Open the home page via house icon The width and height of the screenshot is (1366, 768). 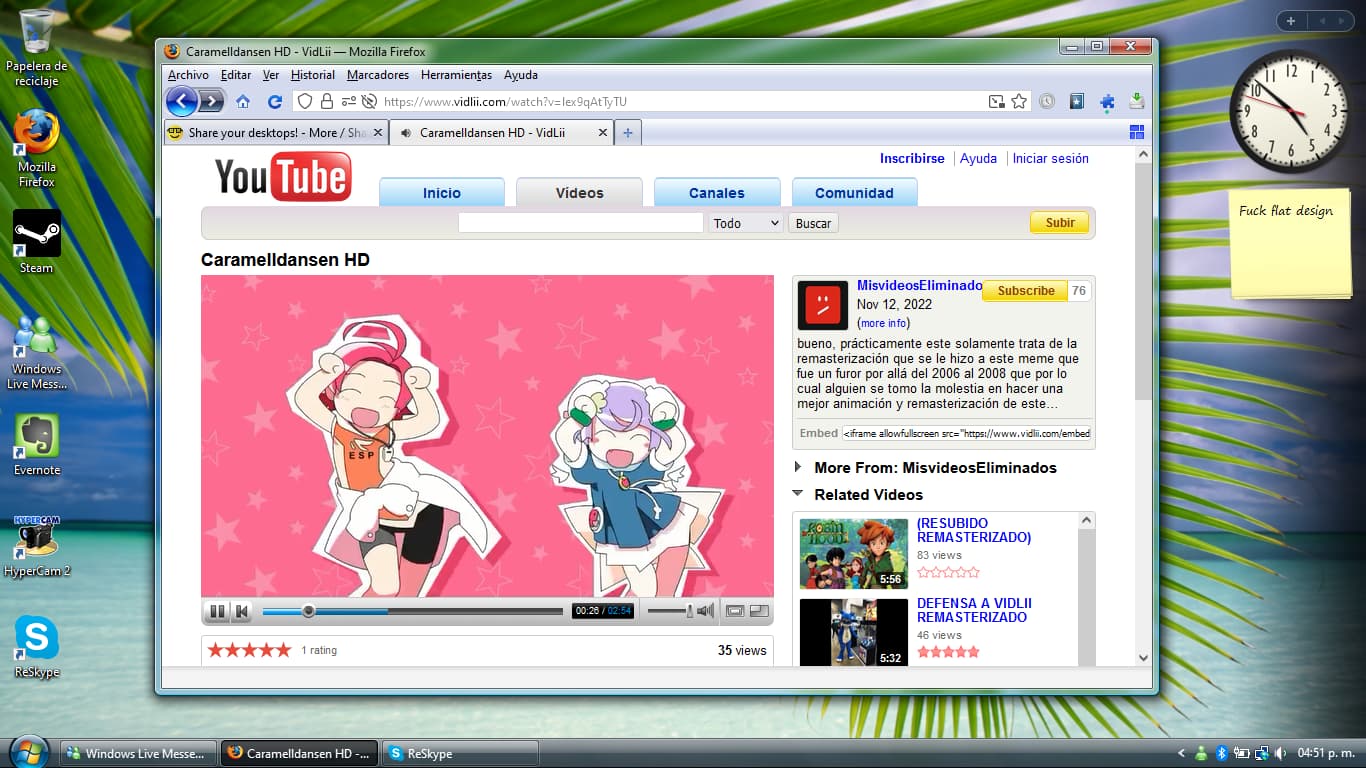[x=243, y=101]
